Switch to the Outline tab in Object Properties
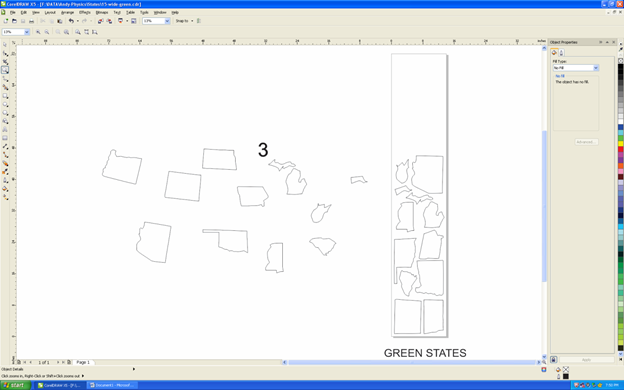Screen dimensions: 624x390 pyautogui.click(x=561, y=53)
